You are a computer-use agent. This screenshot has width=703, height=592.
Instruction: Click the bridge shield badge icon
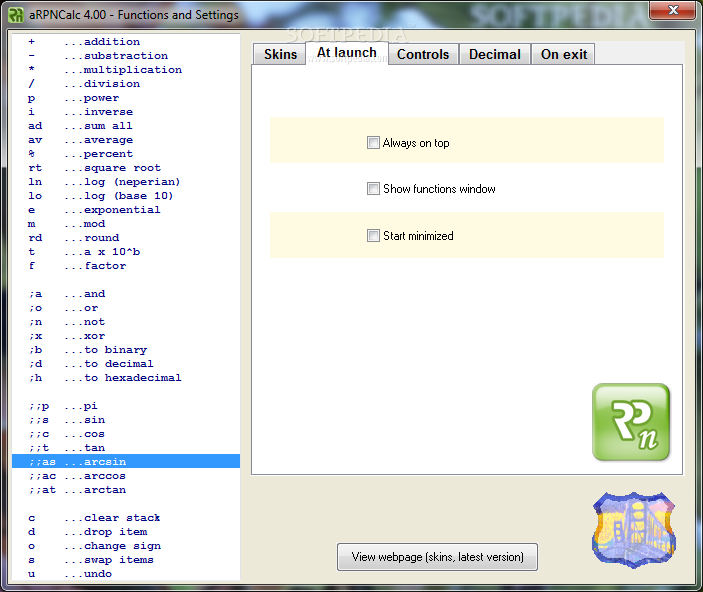[634, 530]
